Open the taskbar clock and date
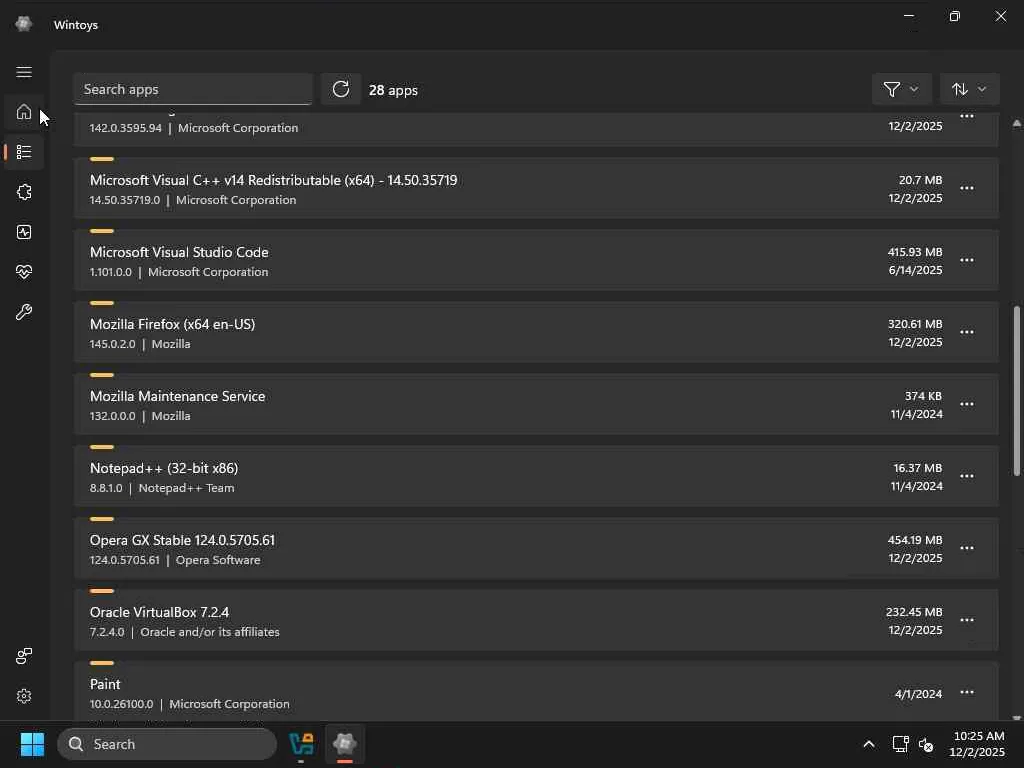Image resolution: width=1024 pixels, height=768 pixels. [978, 744]
